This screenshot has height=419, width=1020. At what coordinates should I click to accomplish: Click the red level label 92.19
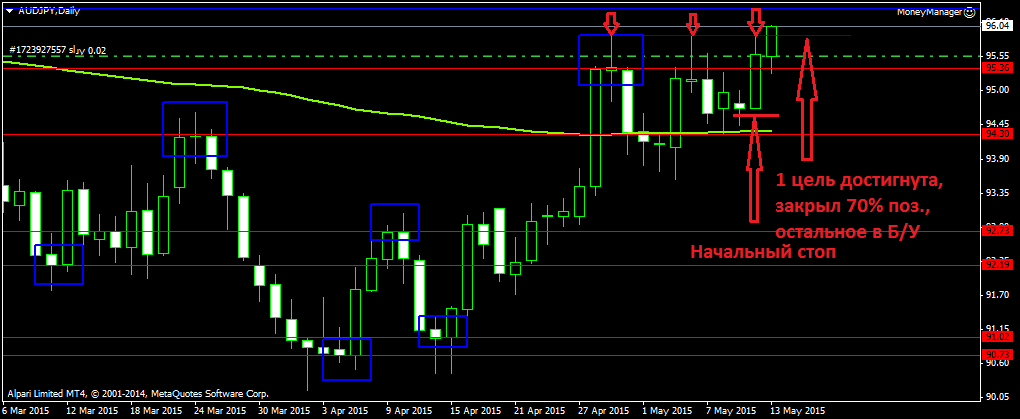point(997,265)
